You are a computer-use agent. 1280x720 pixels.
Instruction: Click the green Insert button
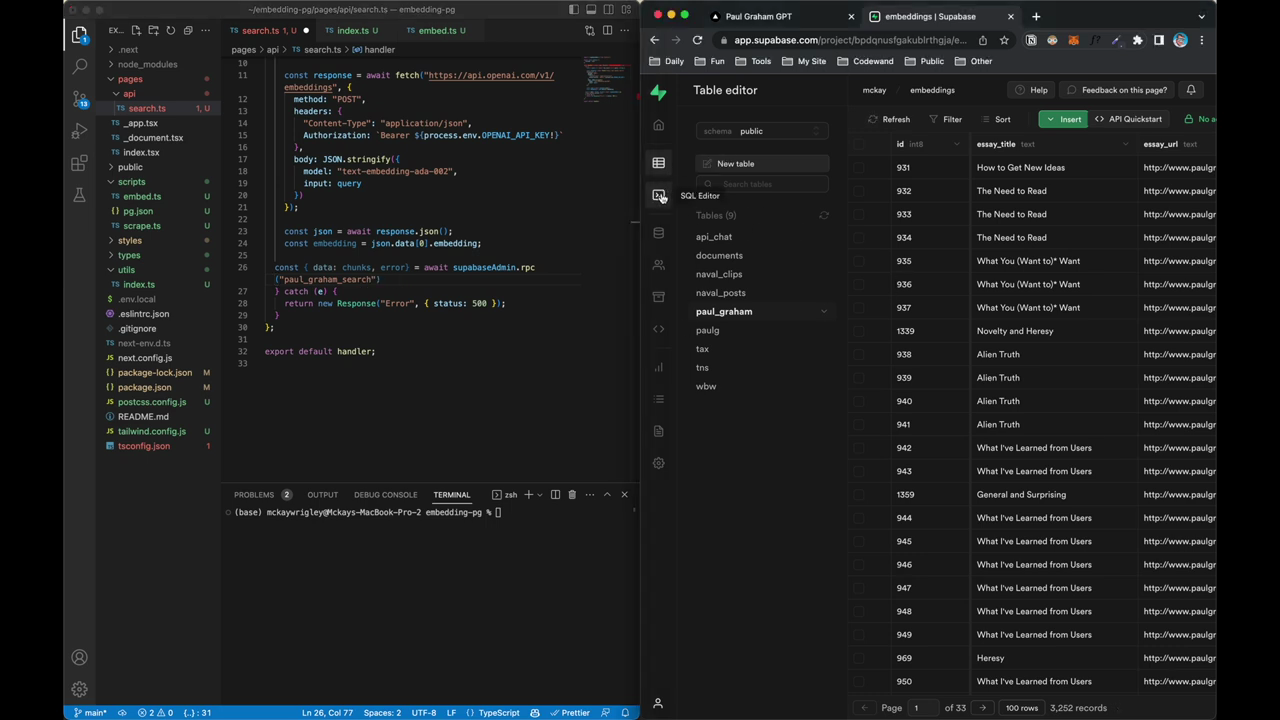(x=1062, y=119)
